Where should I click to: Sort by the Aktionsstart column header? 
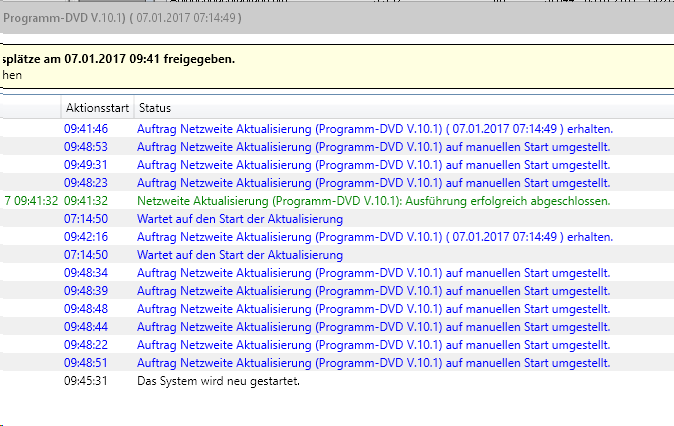pyautogui.click(x=97, y=108)
